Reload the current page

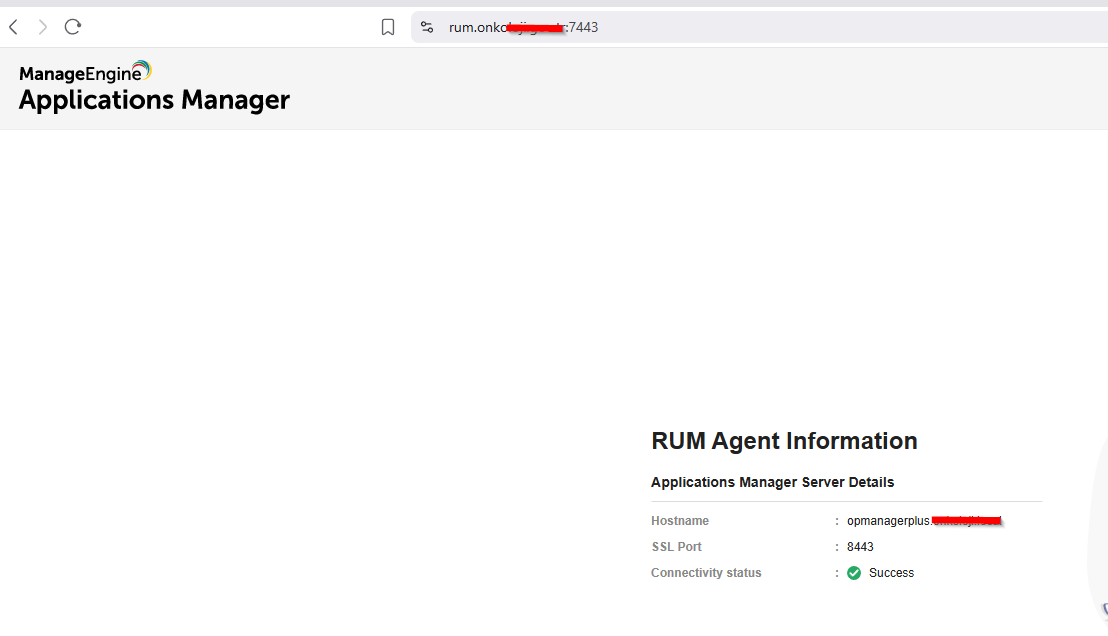pyautogui.click(x=73, y=27)
